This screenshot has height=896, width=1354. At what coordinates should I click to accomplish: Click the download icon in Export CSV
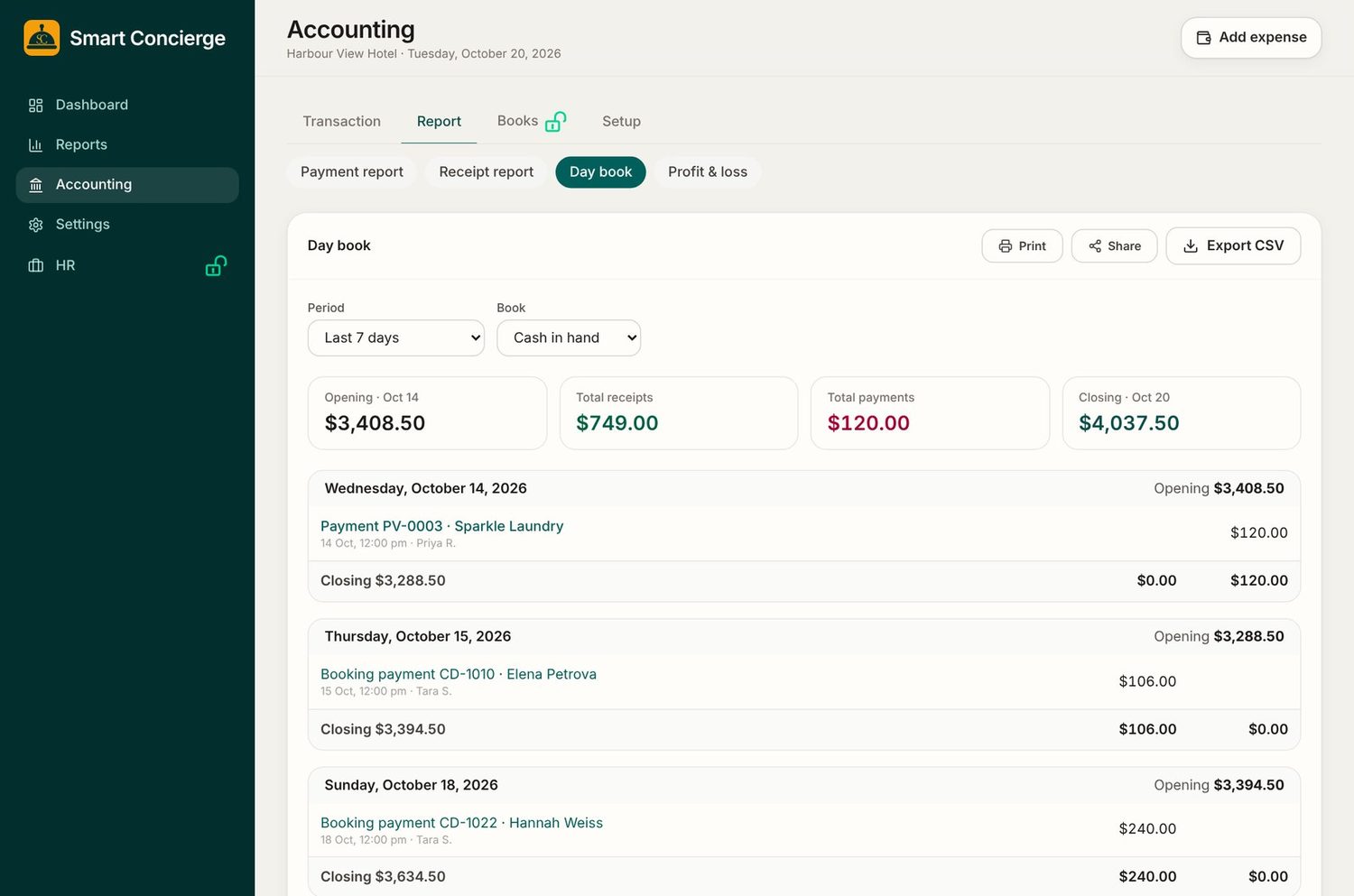[x=1191, y=246]
